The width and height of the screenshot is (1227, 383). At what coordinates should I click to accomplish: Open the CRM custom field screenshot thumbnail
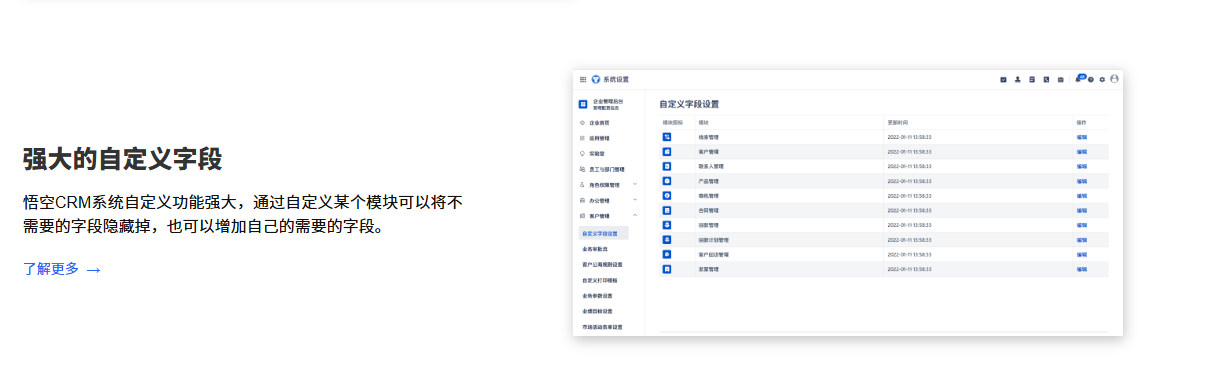click(848, 202)
